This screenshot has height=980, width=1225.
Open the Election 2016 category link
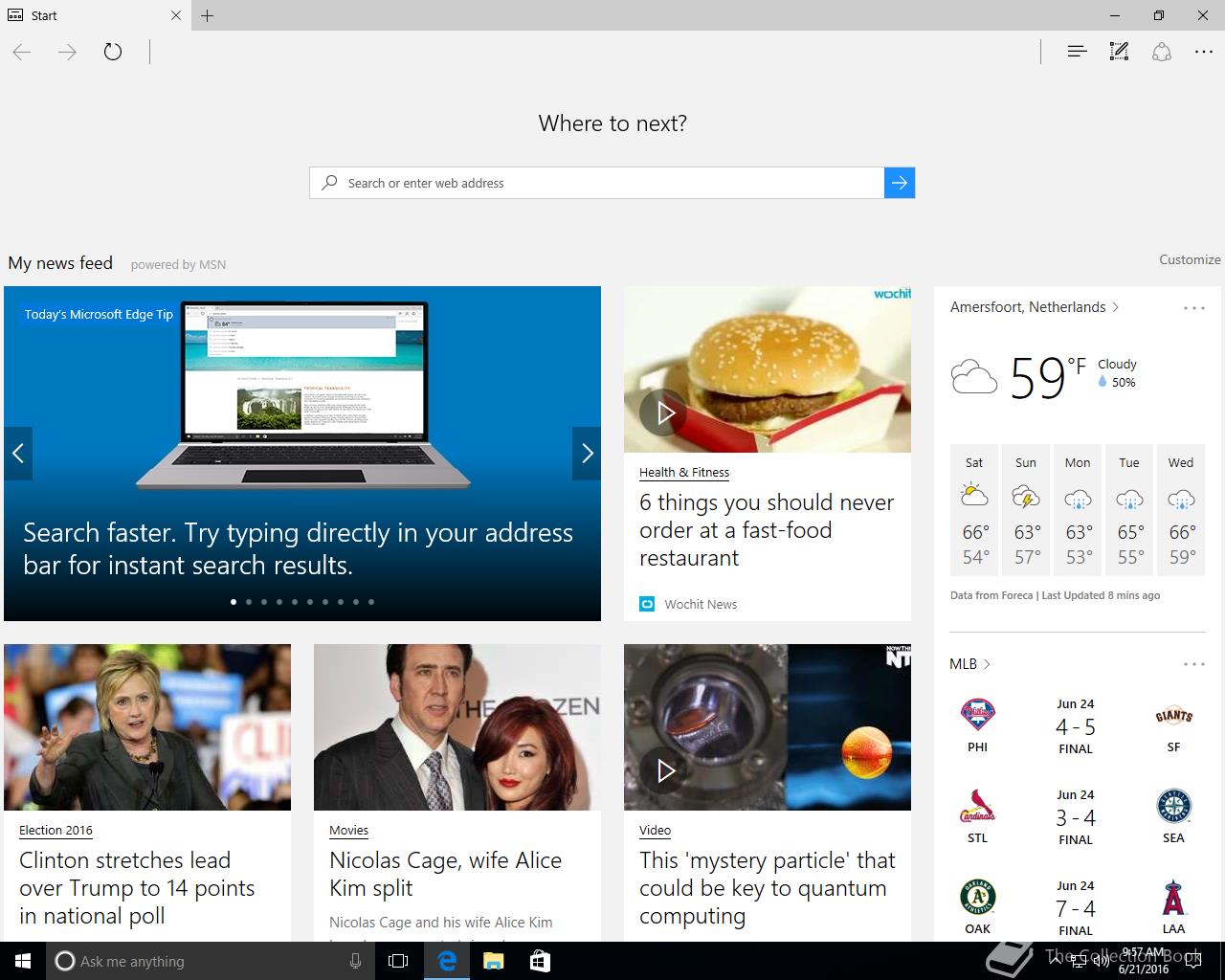(x=56, y=830)
